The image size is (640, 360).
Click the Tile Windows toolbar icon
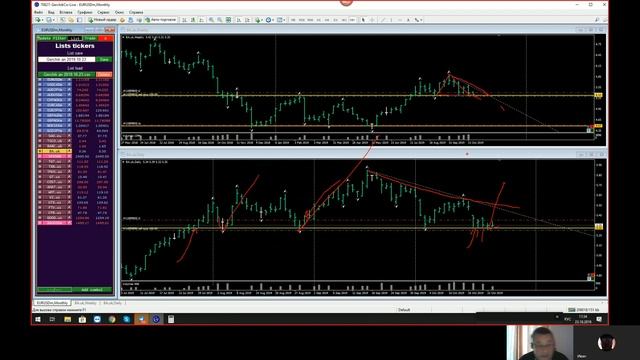tap(228, 20)
